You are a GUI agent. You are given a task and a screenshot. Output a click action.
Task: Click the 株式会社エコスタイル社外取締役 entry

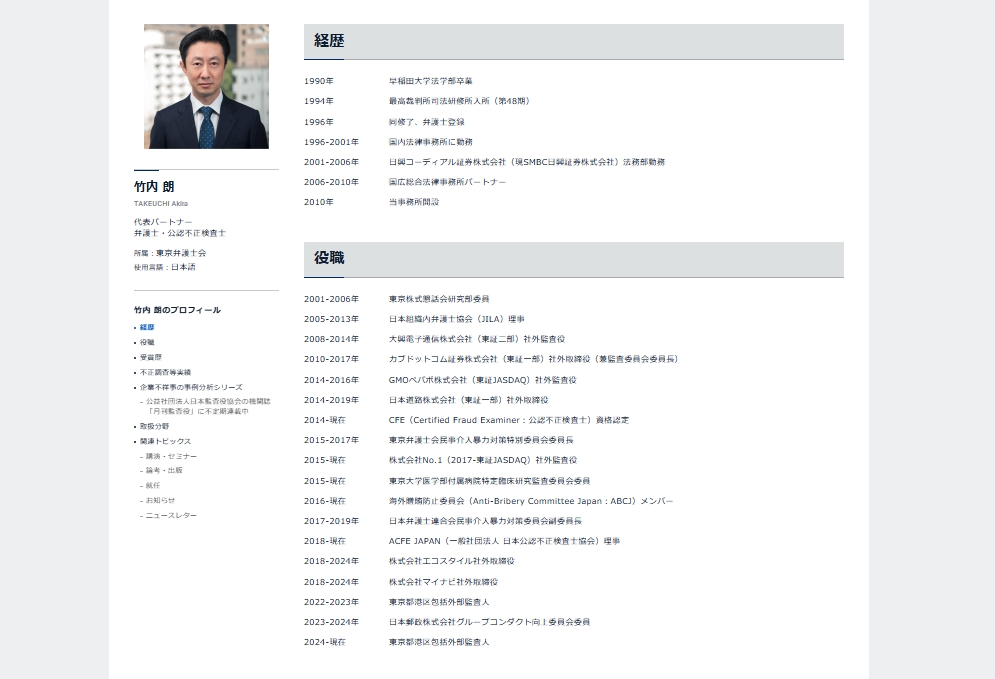tap(452, 561)
